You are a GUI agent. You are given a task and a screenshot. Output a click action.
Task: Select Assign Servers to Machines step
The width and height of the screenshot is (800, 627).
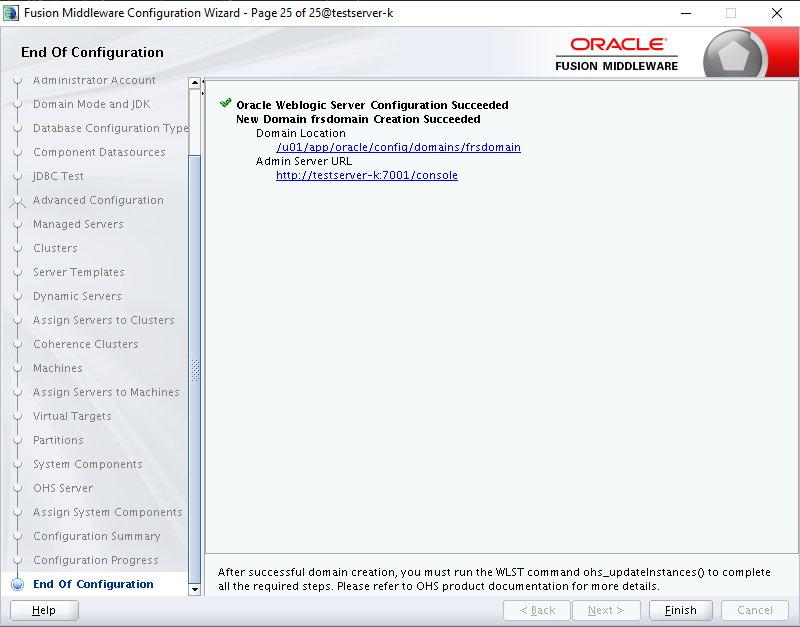point(107,392)
